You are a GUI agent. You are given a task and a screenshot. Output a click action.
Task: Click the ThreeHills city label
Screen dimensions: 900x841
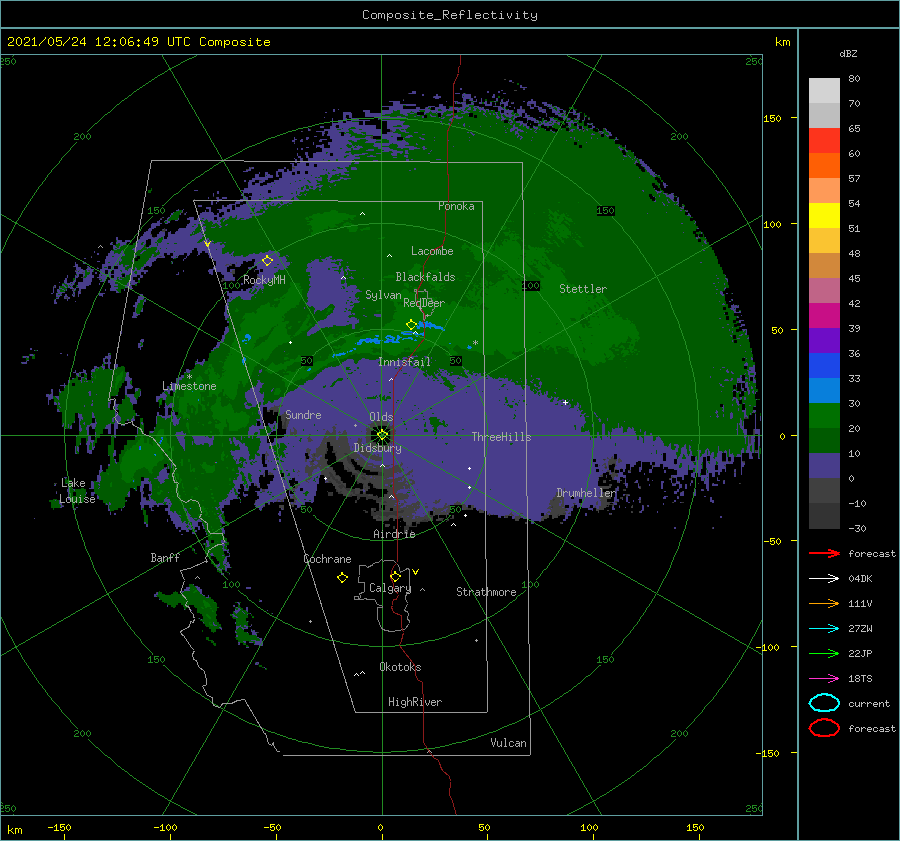click(502, 437)
